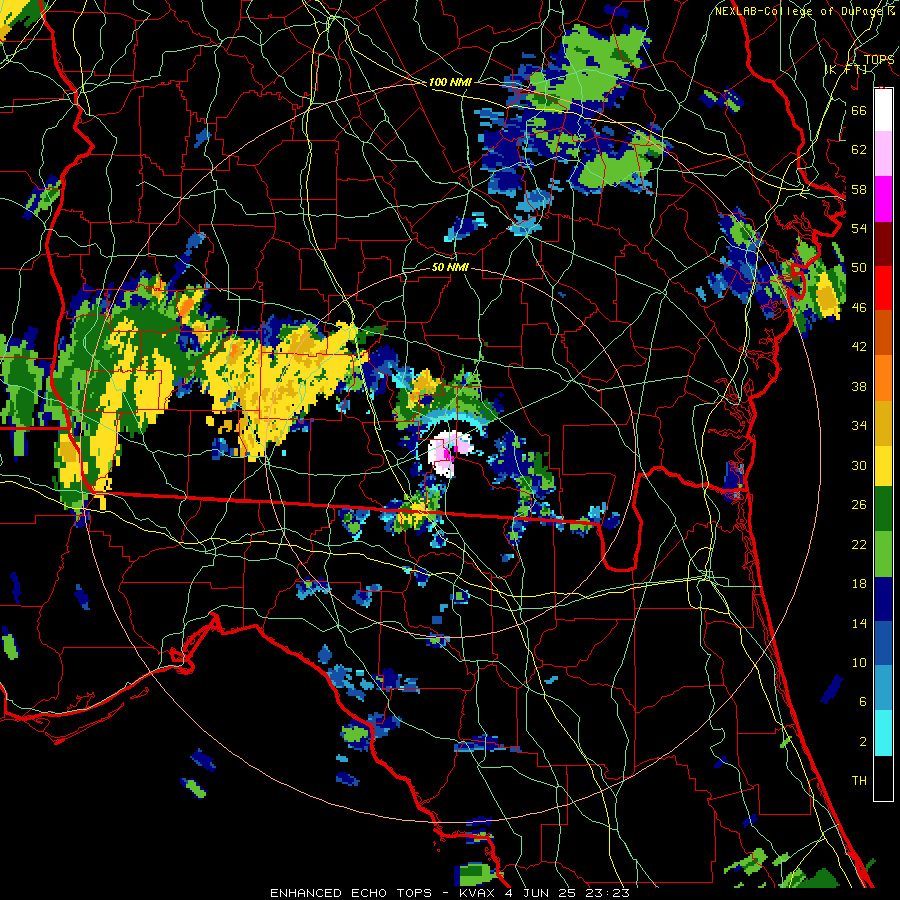Screen dimensions: 900x900
Task: Click the 26 legend value
Action: 859,505
